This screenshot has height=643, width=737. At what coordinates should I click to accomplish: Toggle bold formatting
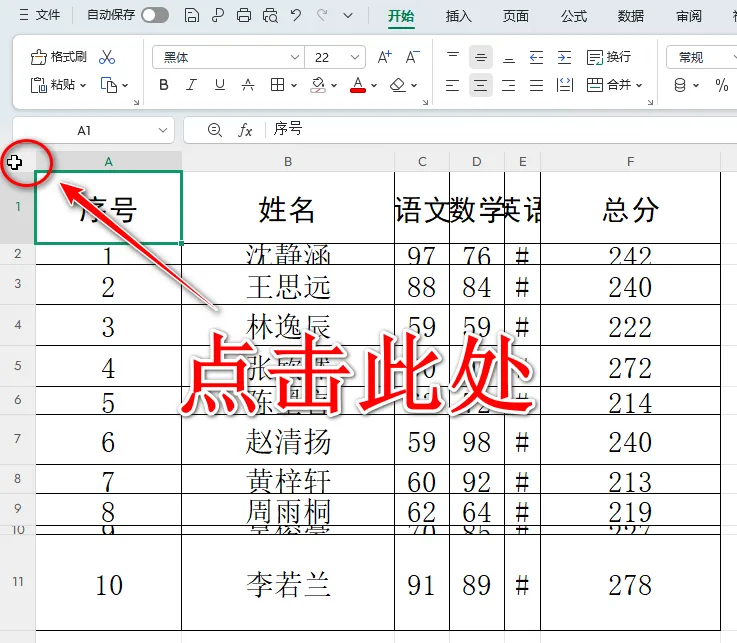pos(164,85)
